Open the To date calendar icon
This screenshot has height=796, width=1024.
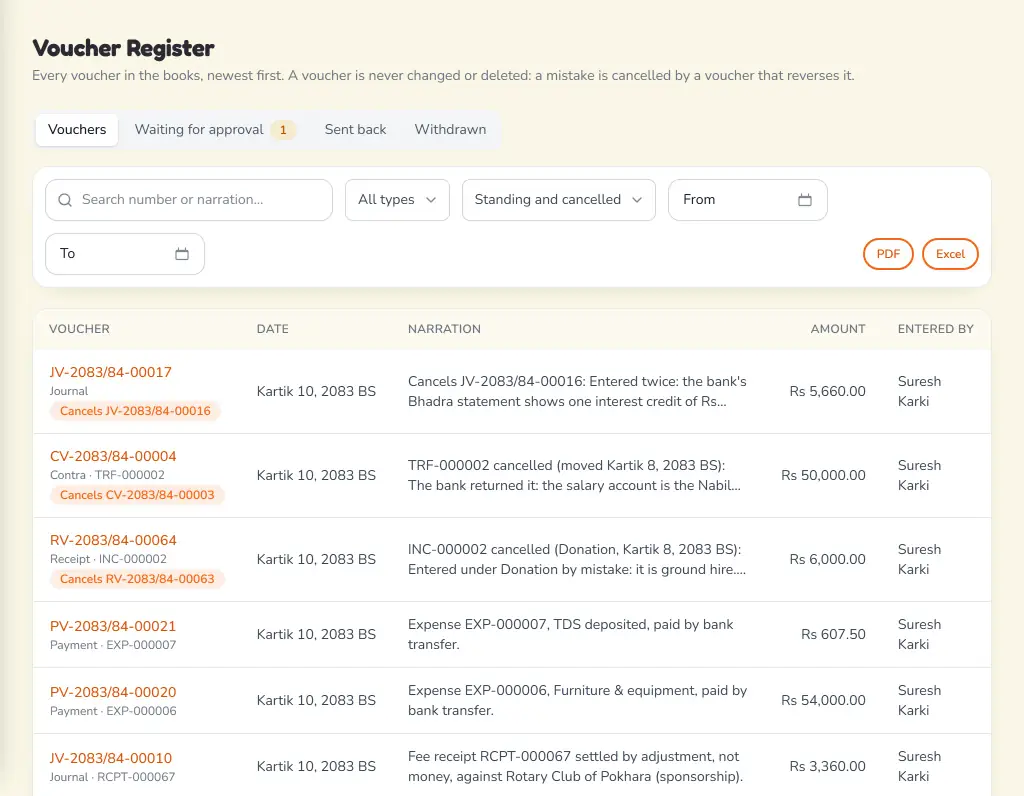click(182, 254)
